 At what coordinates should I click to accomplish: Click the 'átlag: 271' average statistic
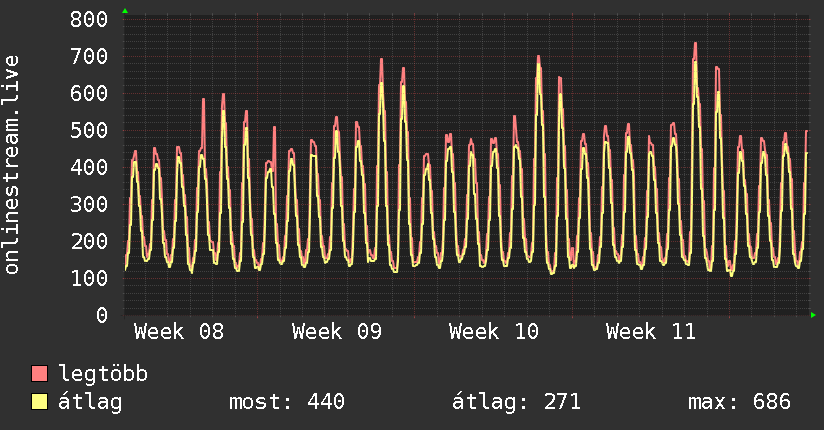tap(517, 402)
